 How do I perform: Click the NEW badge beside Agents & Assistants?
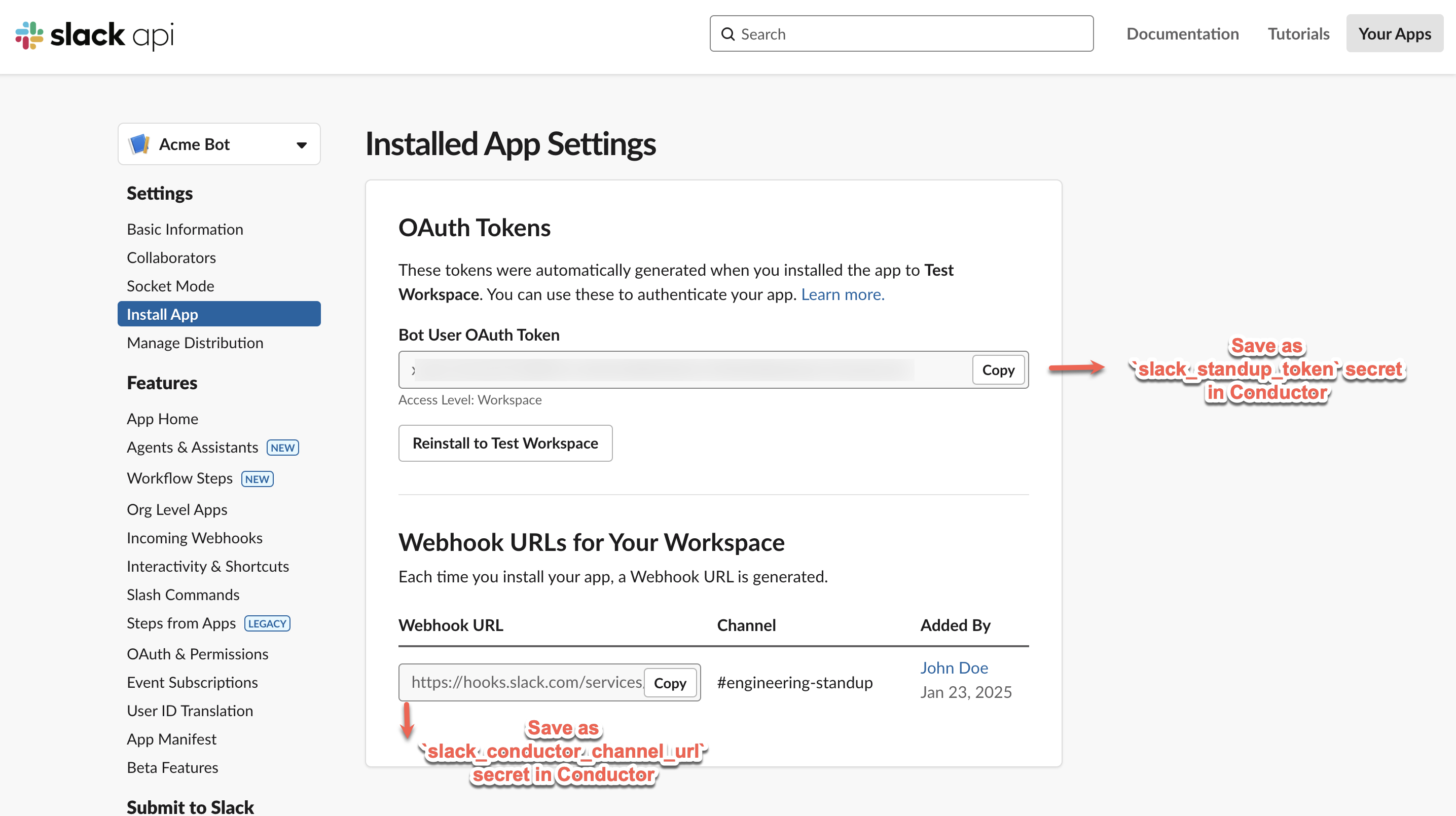(282, 448)
